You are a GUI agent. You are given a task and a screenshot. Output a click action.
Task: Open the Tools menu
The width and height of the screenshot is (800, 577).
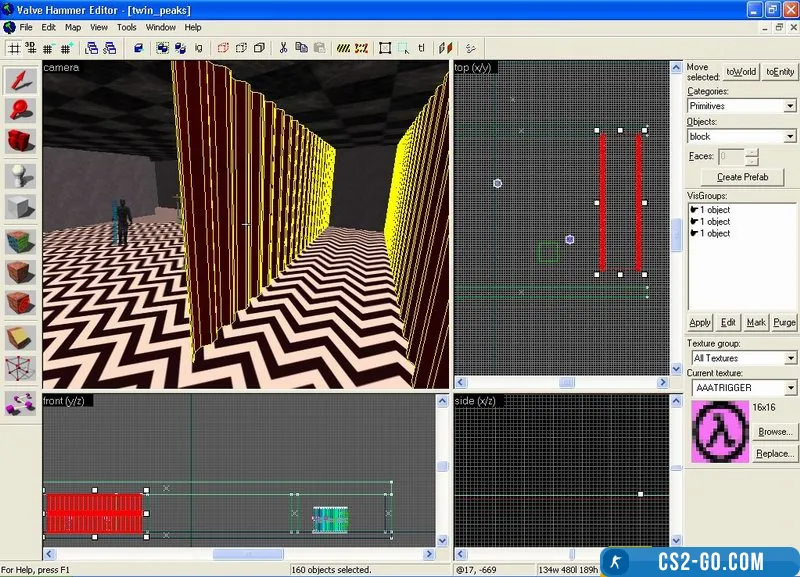tap(126, 27)
